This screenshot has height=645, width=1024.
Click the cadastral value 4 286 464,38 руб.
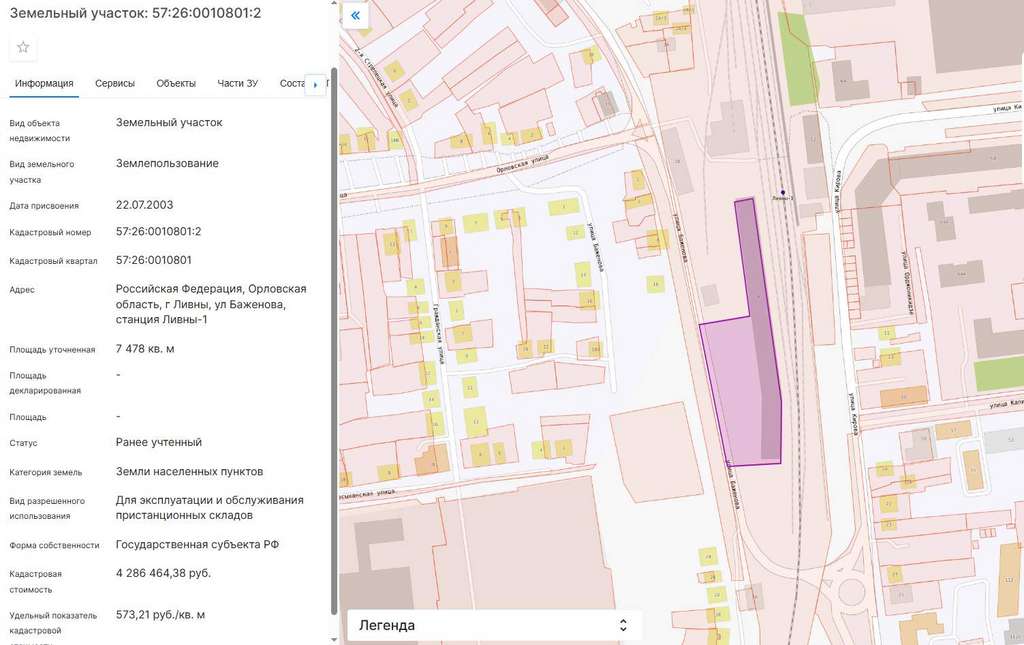point(163,573)
